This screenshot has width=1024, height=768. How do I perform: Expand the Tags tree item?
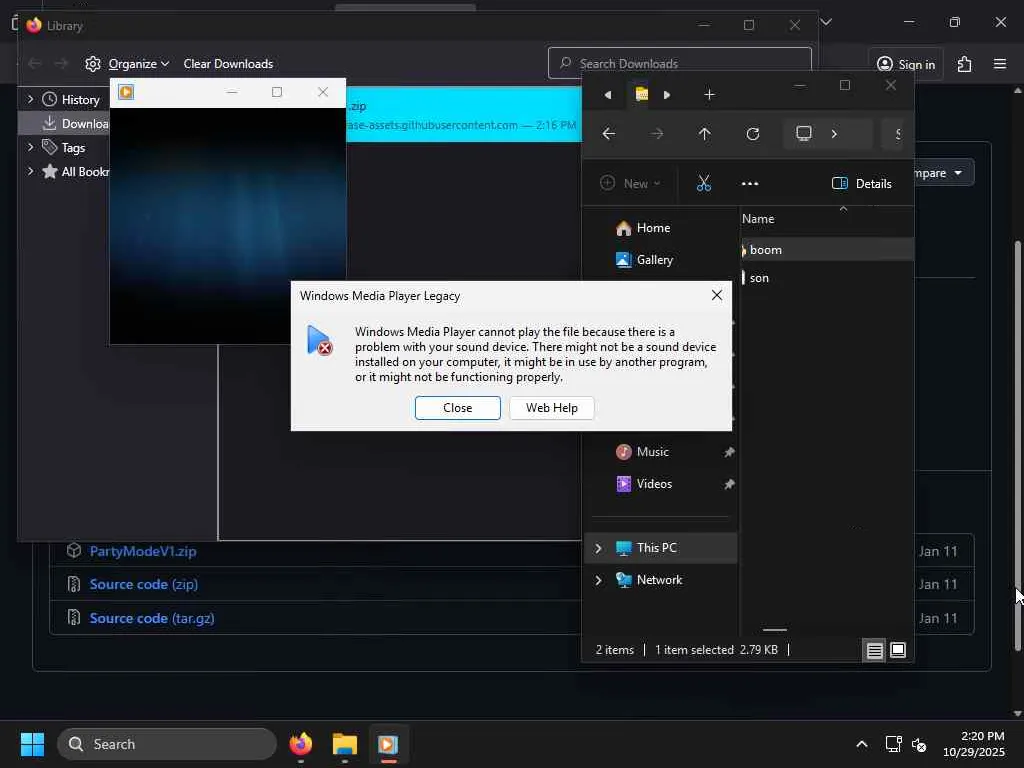[x=30, y=148]
